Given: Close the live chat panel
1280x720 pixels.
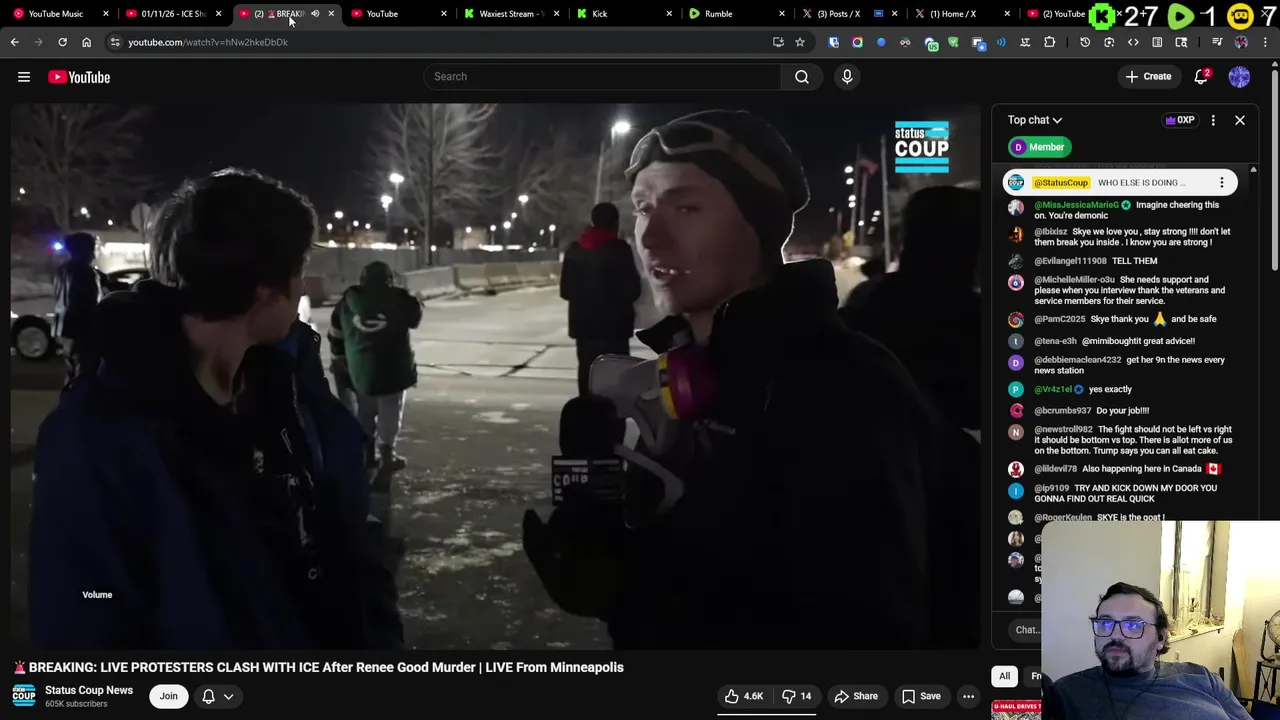Looking at the screenshot, I should 1240,120.
